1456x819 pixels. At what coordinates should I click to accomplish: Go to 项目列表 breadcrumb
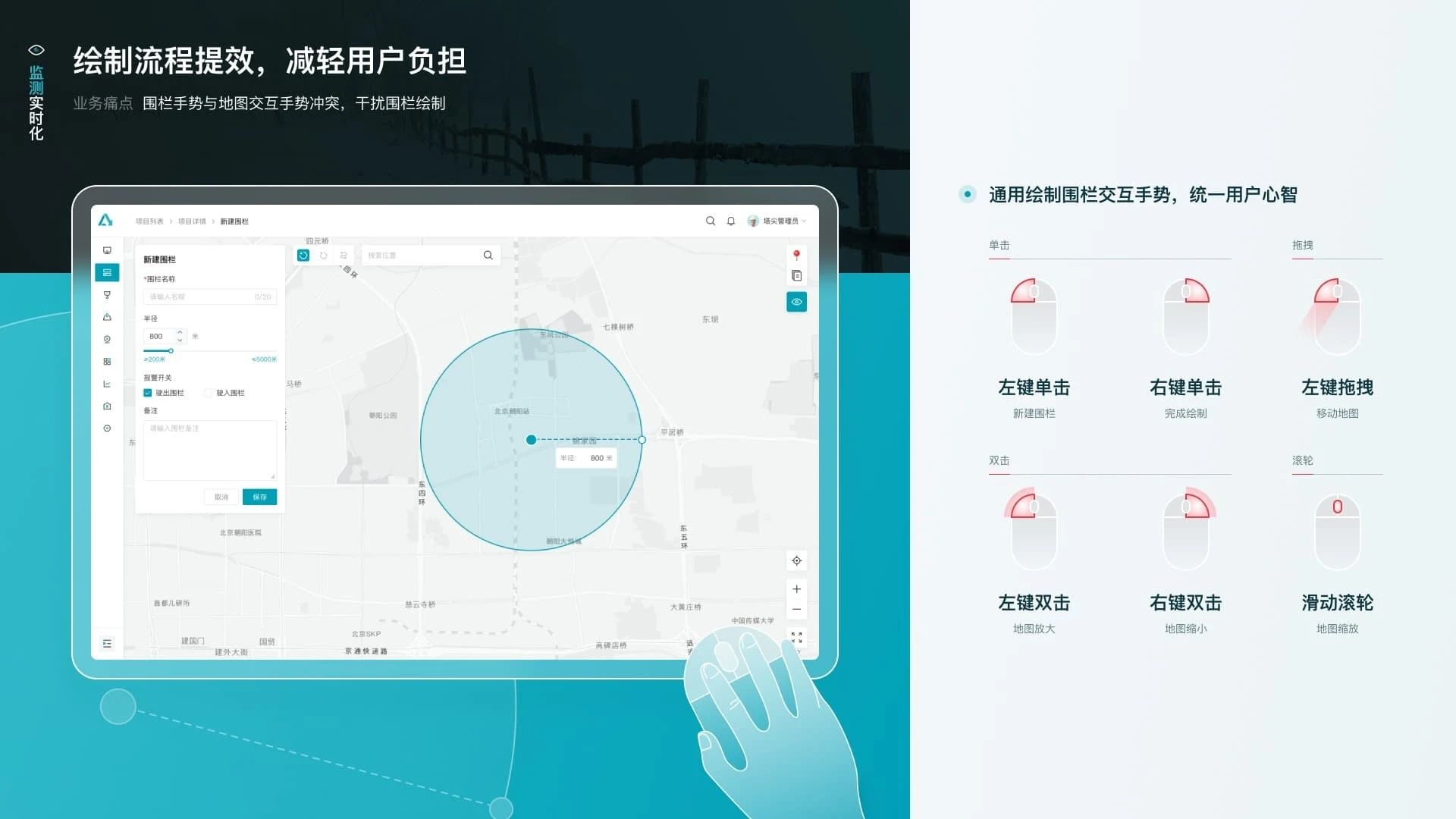click(149, 221)
